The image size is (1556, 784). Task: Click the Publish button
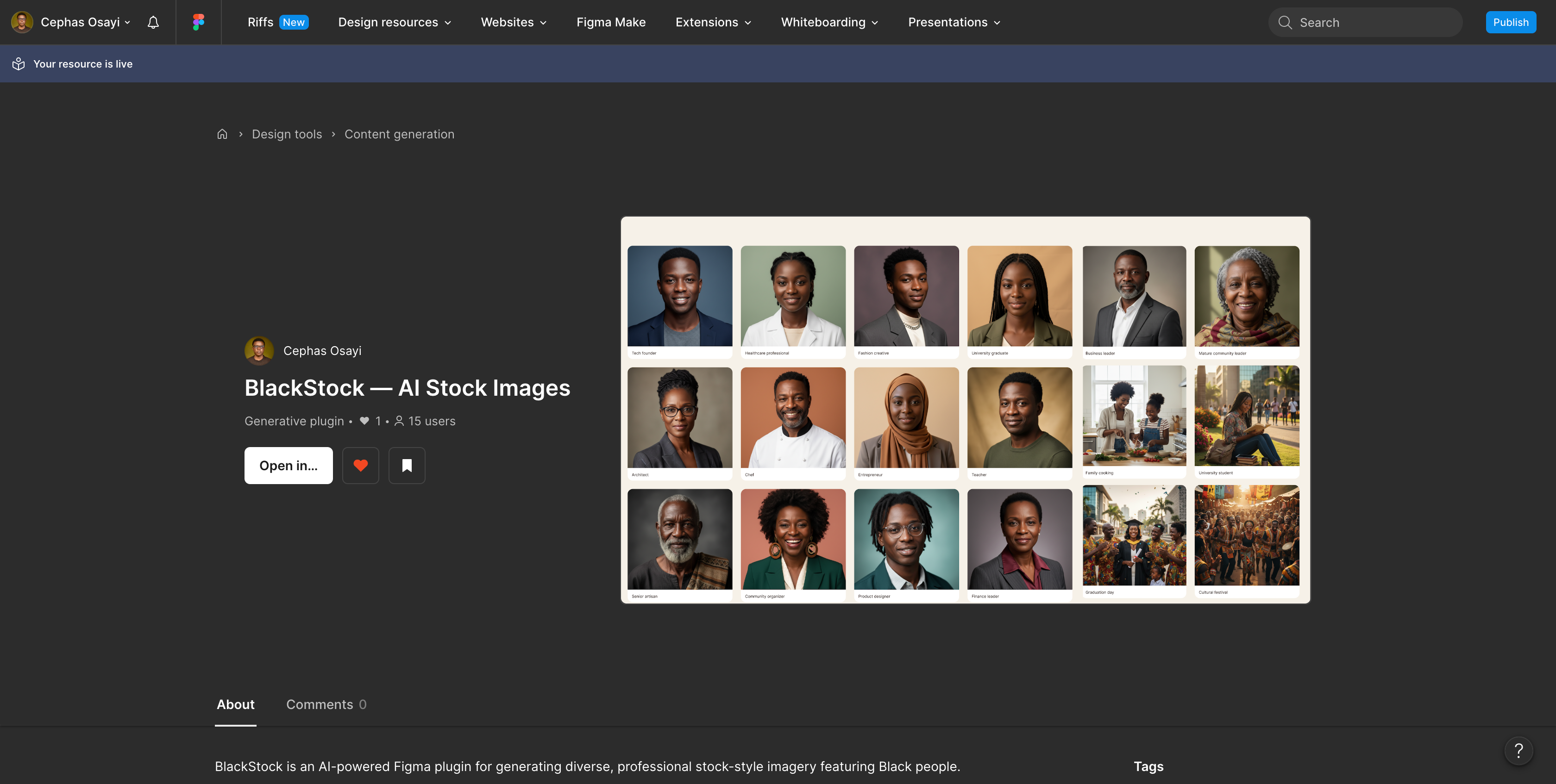(x=1511, y=22)
